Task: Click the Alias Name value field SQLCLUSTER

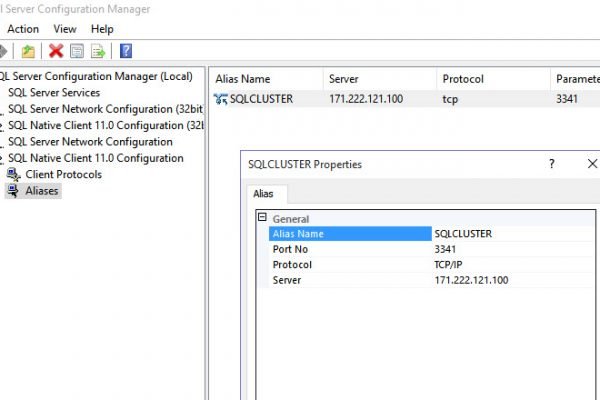Action: click(x=513, y=234)
